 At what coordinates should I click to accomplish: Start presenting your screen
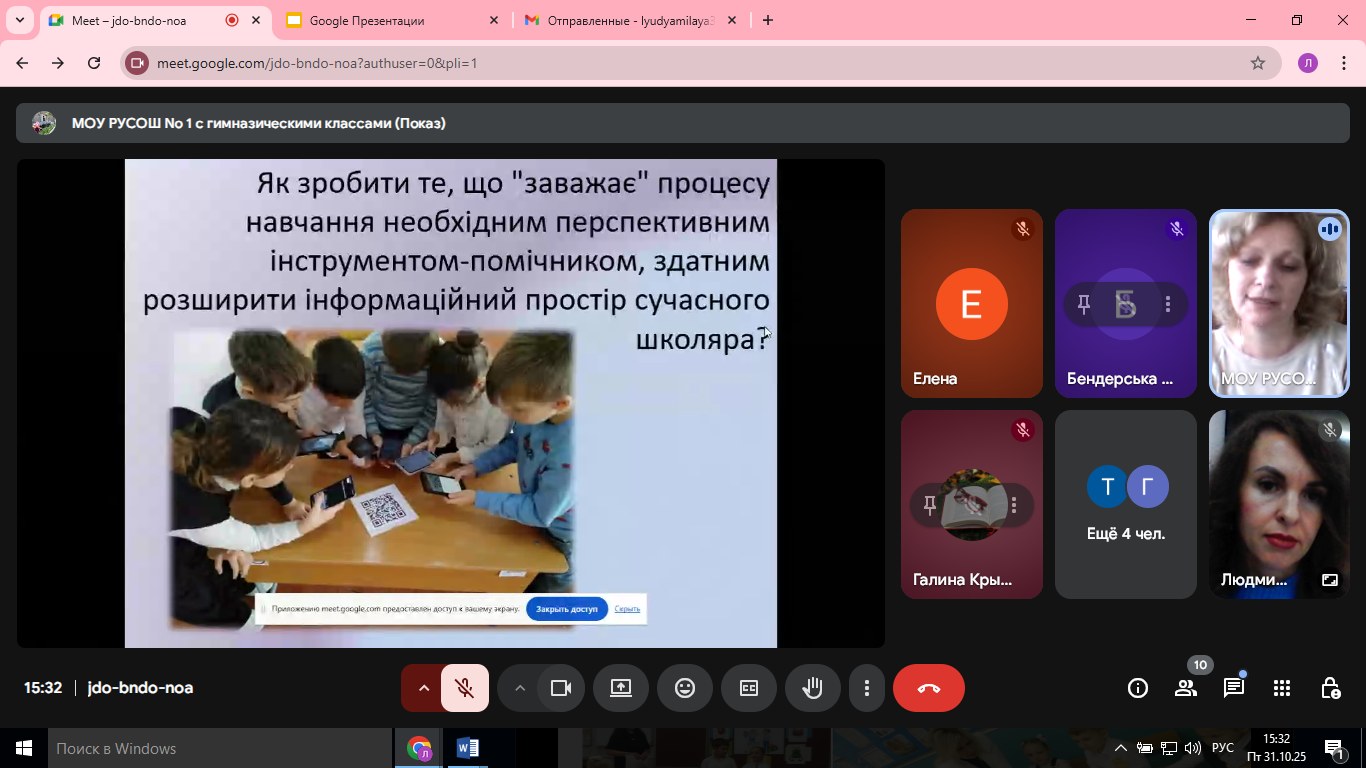click(620, 688)
